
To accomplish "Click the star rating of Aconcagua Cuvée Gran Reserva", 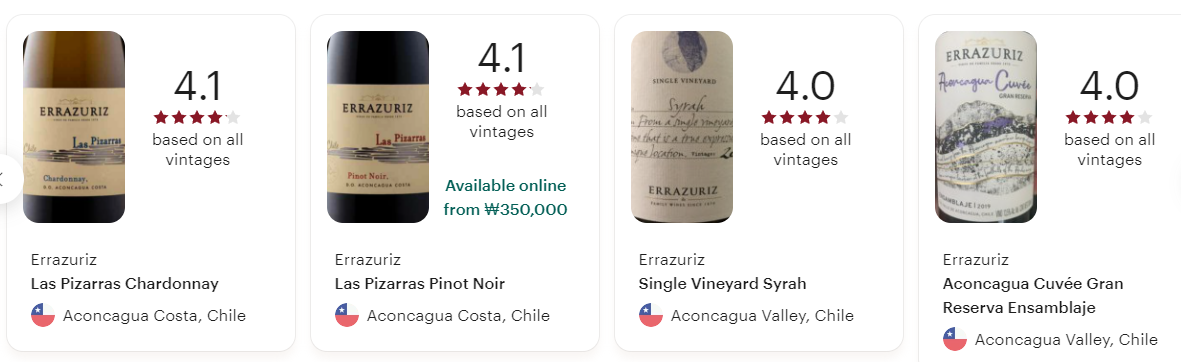I will click(x=1109, y=117).
